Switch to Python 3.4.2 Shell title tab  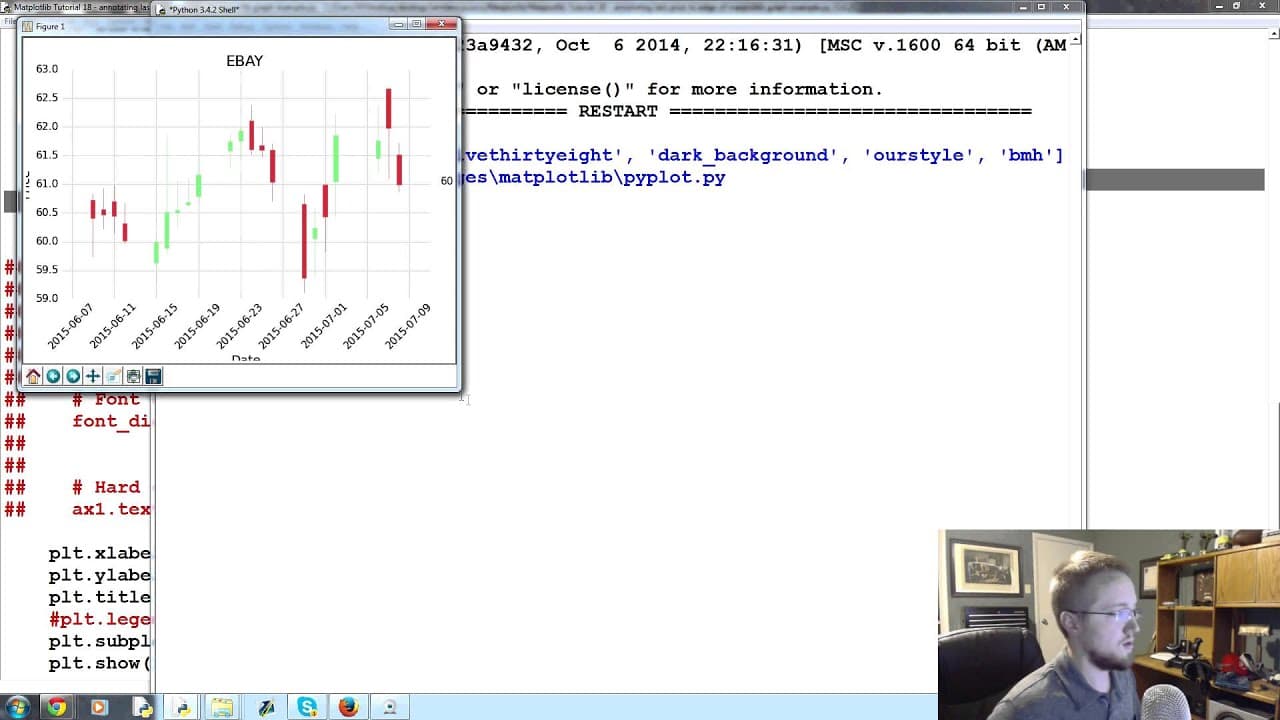point(204,9)
